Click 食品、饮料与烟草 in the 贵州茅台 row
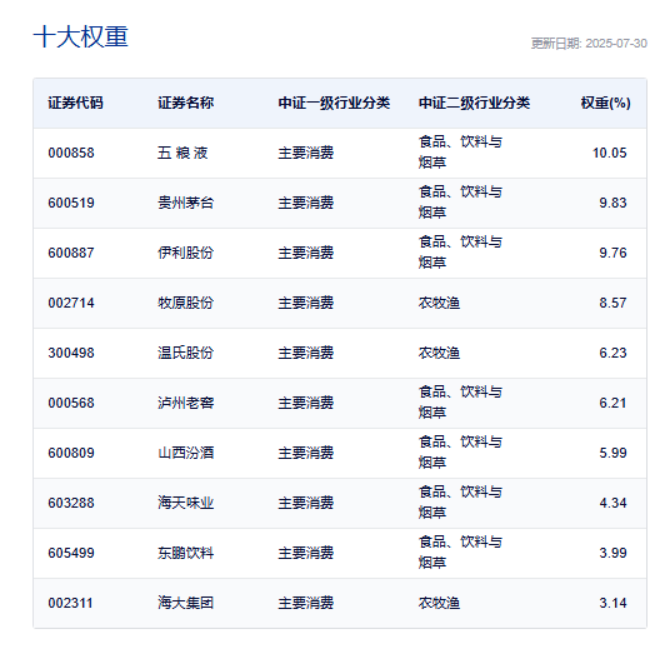661x649 pixels. 460,202
